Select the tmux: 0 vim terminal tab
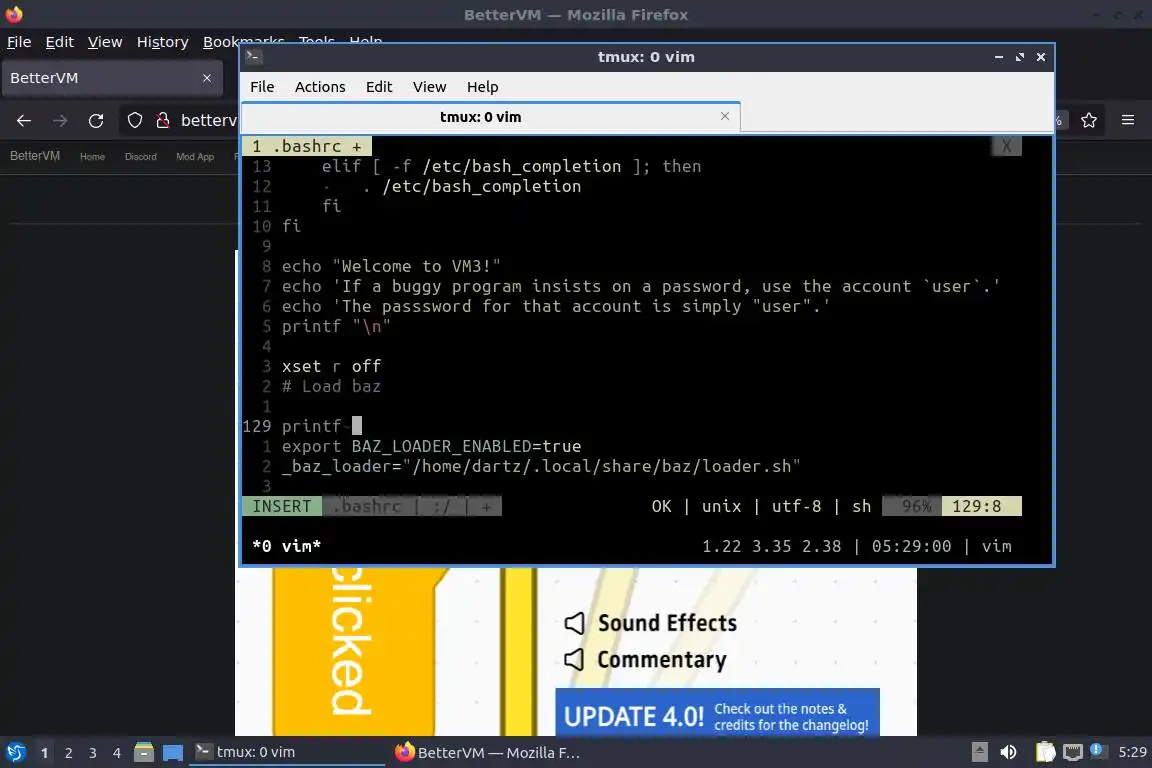The width and height of the screenshot is (1152, 768). click(x=490, y=117)
